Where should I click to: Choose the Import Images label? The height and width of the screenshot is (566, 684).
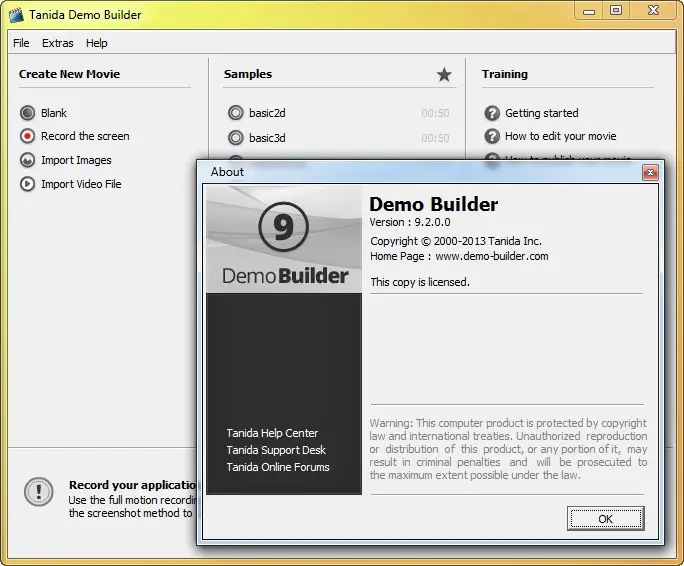76,160
